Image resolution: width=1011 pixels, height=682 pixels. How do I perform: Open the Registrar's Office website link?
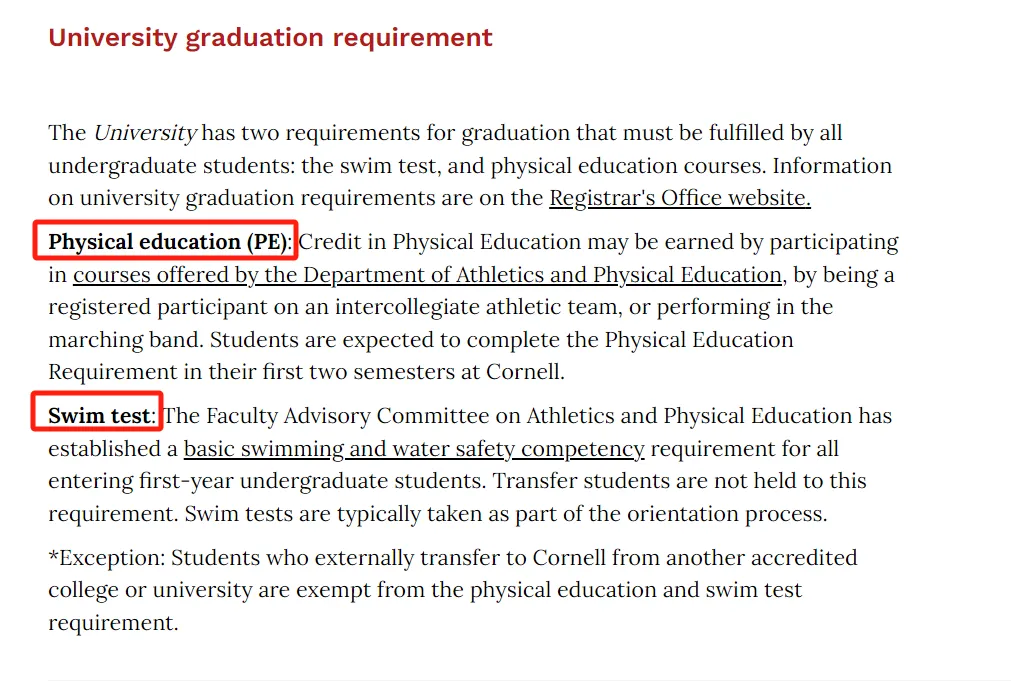pyautogui.click(x=680, y=198)
